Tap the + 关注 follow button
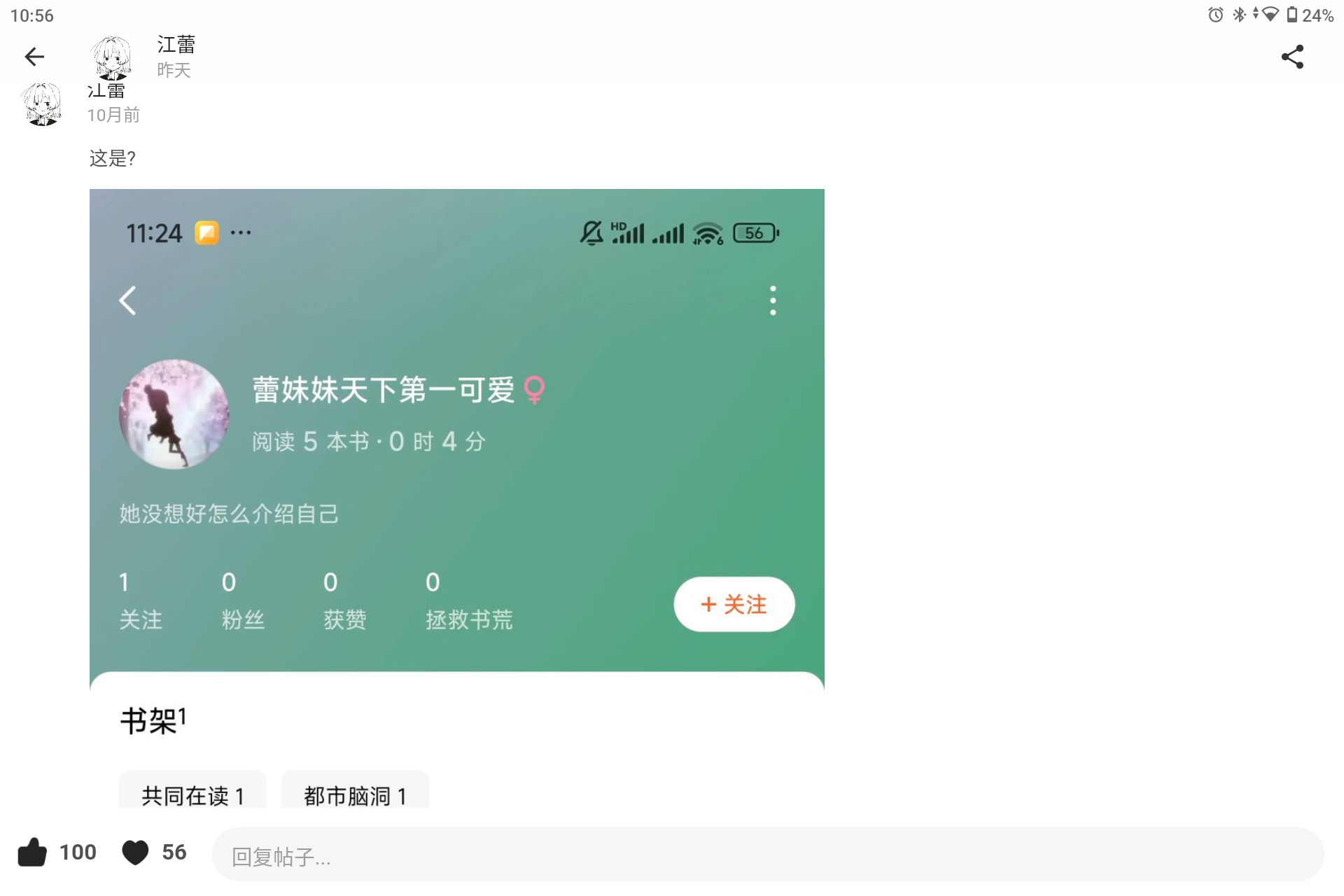Screen dimensions: 1344x896 (734, 604)
